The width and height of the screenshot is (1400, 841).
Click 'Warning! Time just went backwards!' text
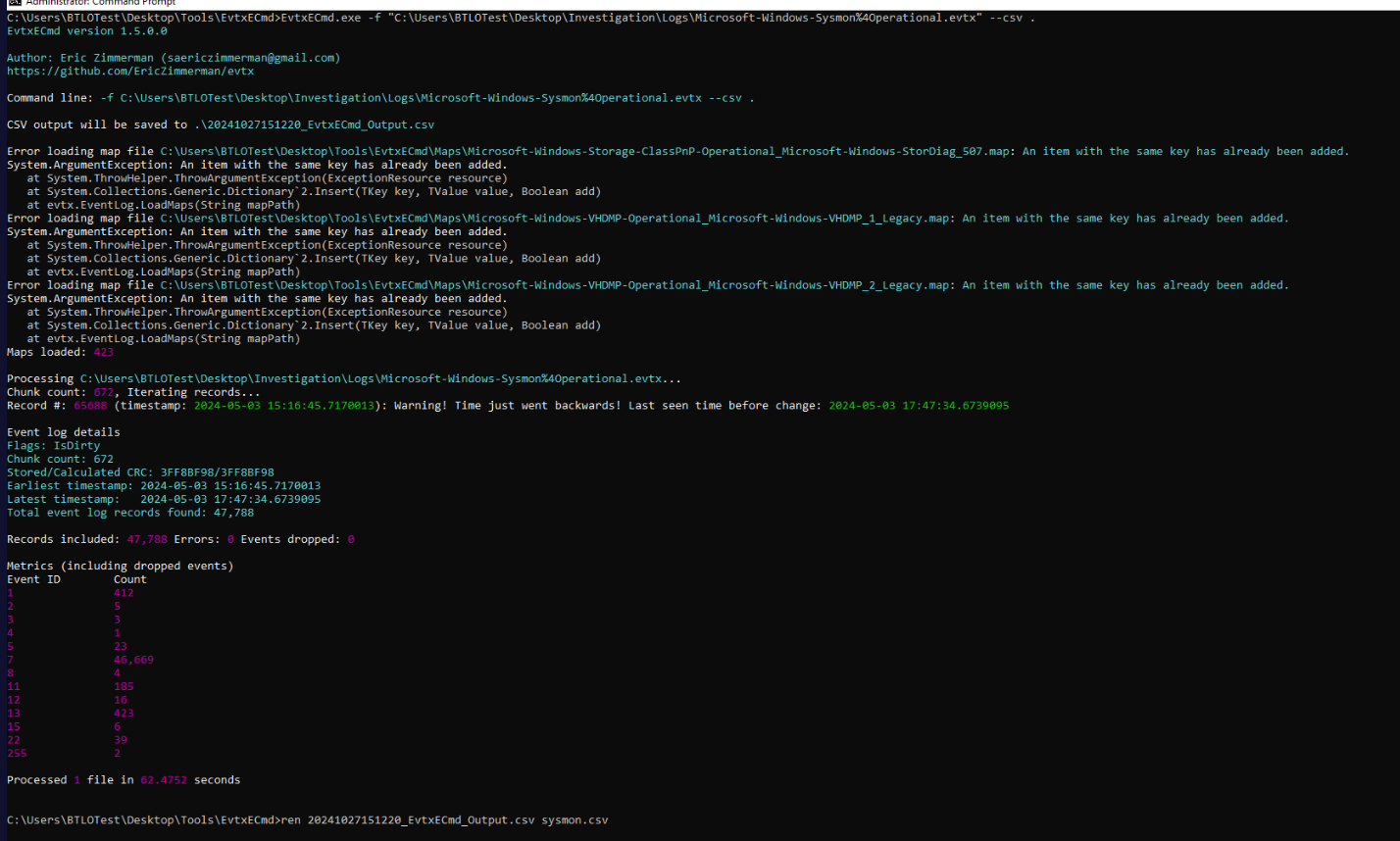507,405
